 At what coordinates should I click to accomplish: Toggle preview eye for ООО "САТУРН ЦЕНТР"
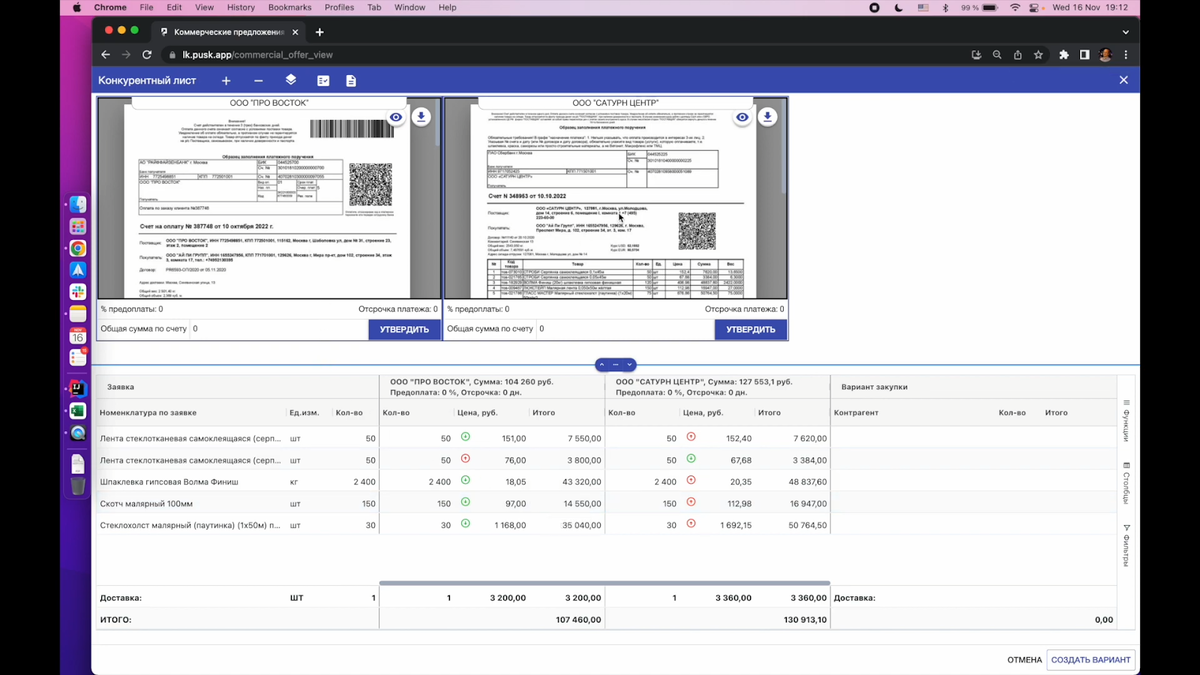pyautogui.click(x=742, y=117)
